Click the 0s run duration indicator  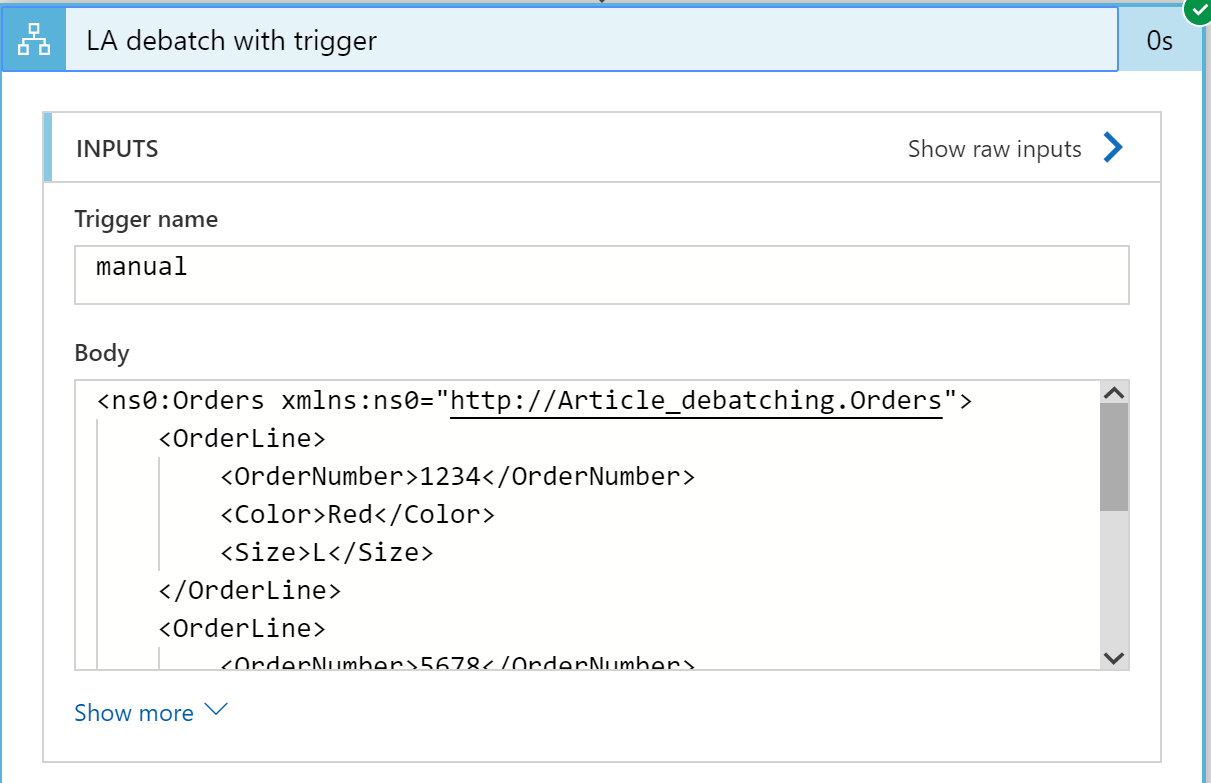point(1159,40)
